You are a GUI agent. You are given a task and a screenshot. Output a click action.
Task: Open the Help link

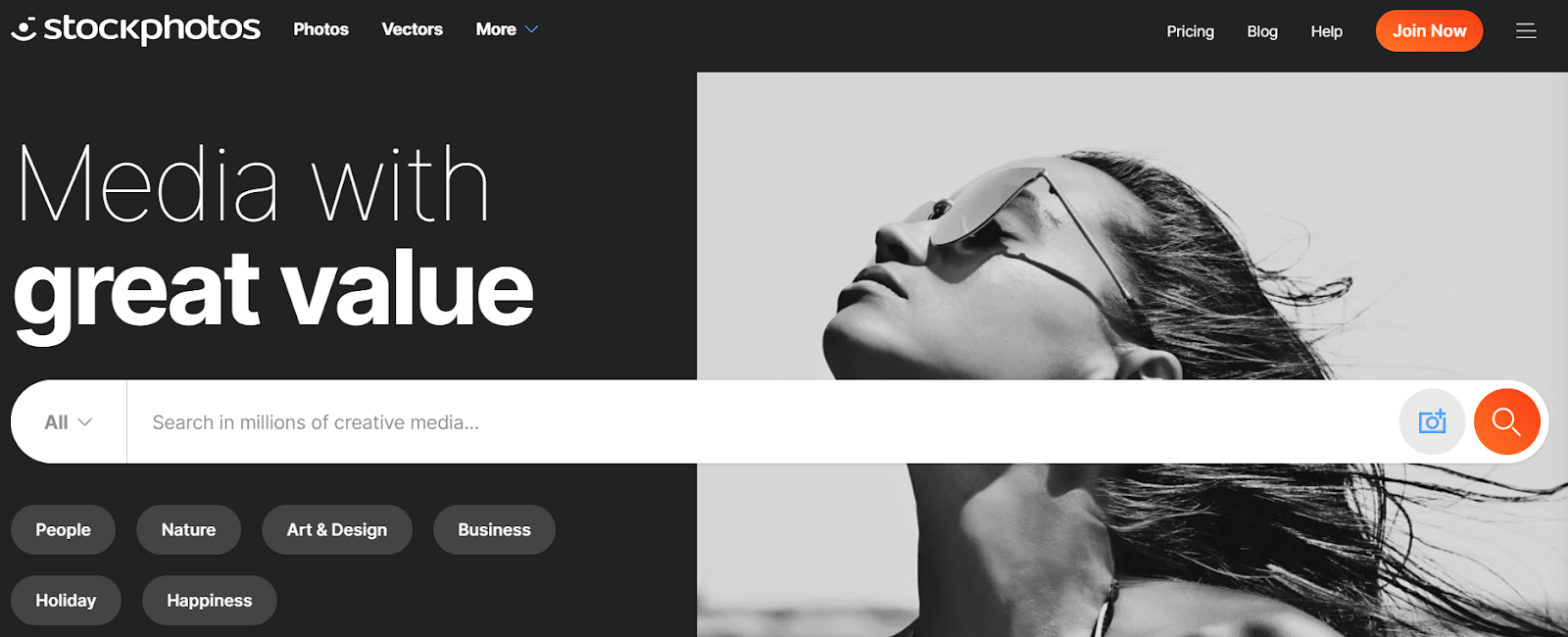tap(1326, 31)
